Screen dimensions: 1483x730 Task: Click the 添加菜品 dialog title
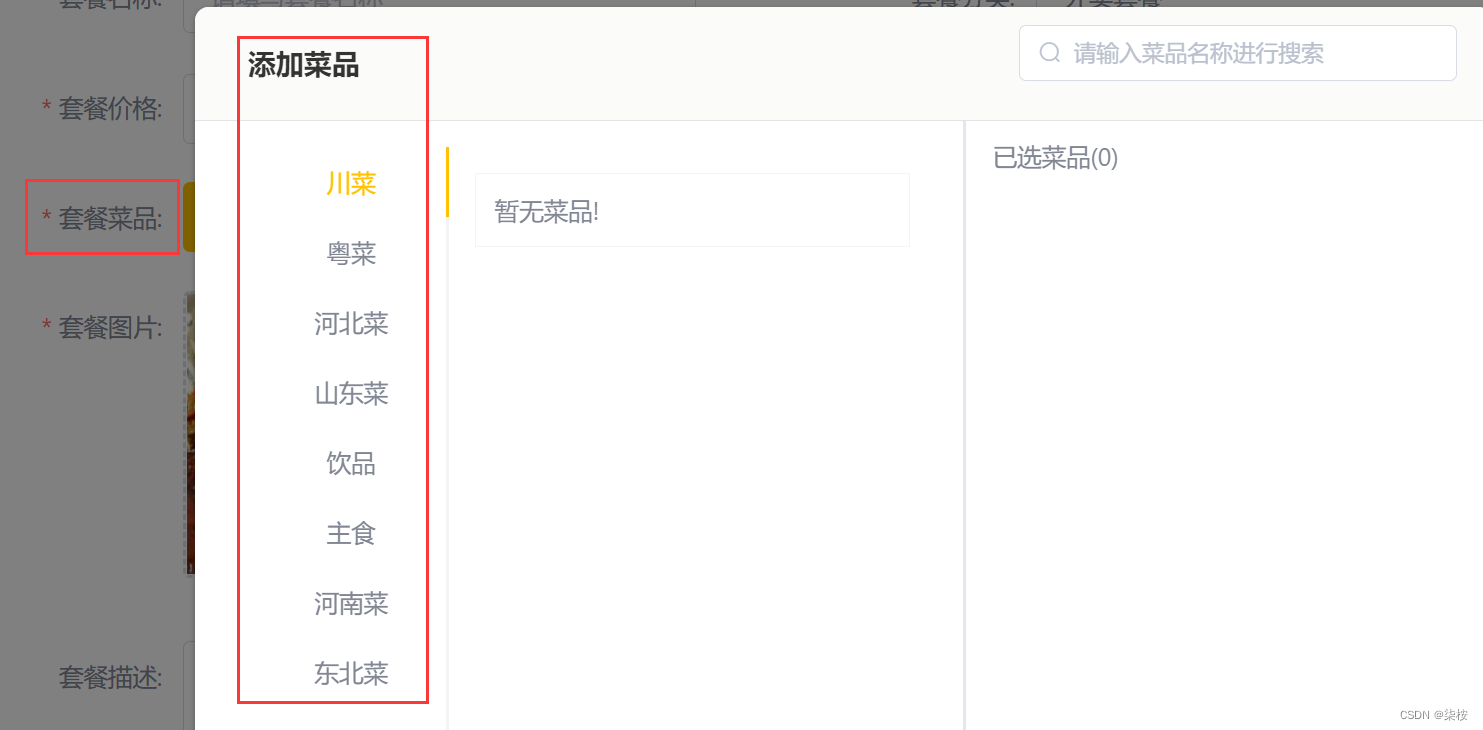pyautogui.click(x=303, y=66)
